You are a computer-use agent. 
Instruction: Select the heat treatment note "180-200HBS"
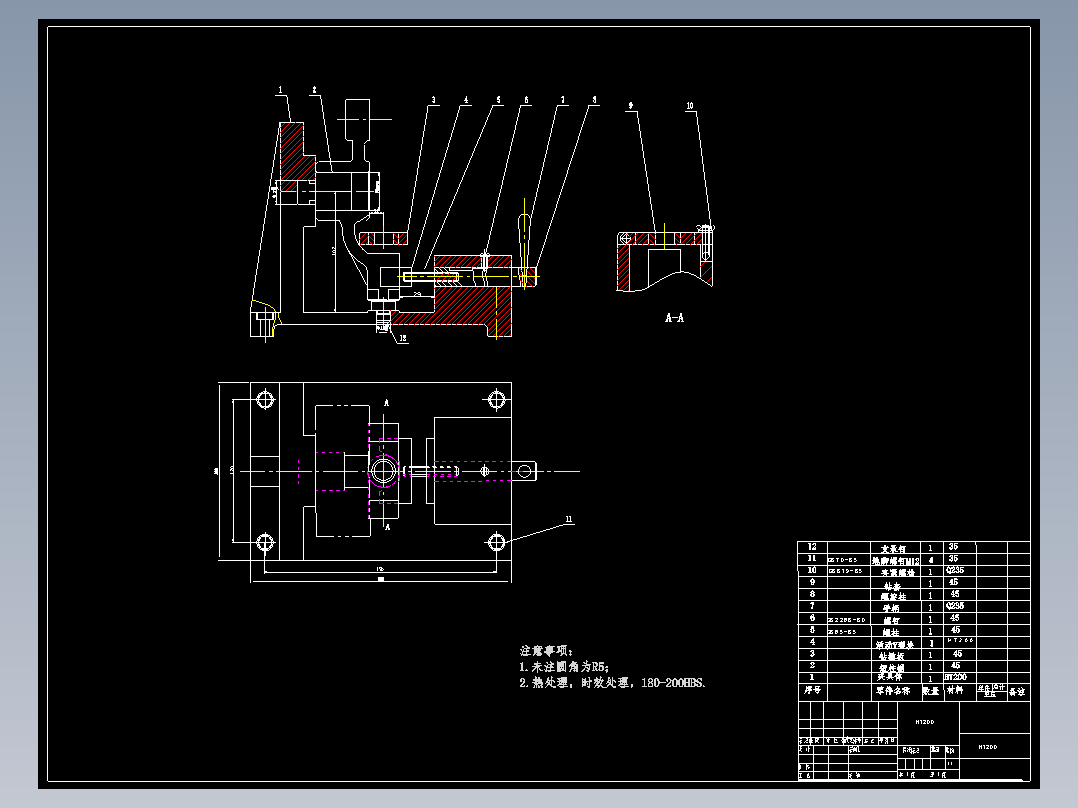tap(673, 683)
